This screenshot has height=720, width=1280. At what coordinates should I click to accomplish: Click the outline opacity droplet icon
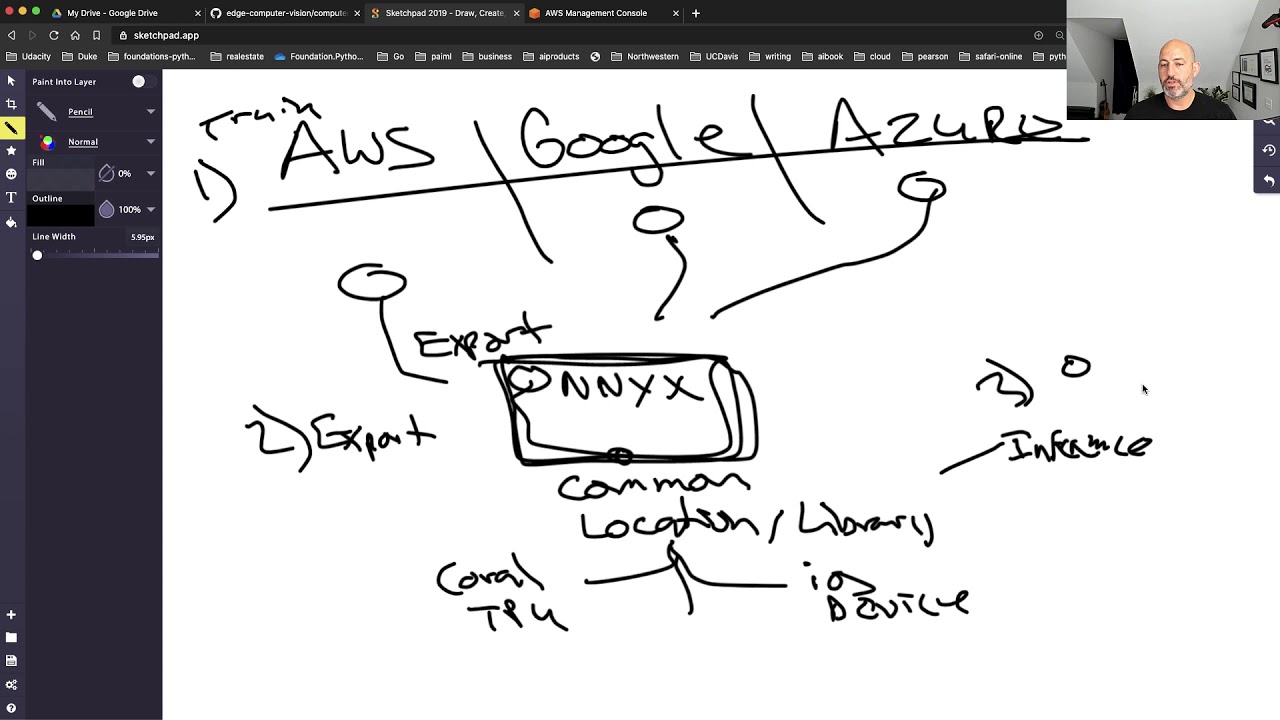click(107, 209)
